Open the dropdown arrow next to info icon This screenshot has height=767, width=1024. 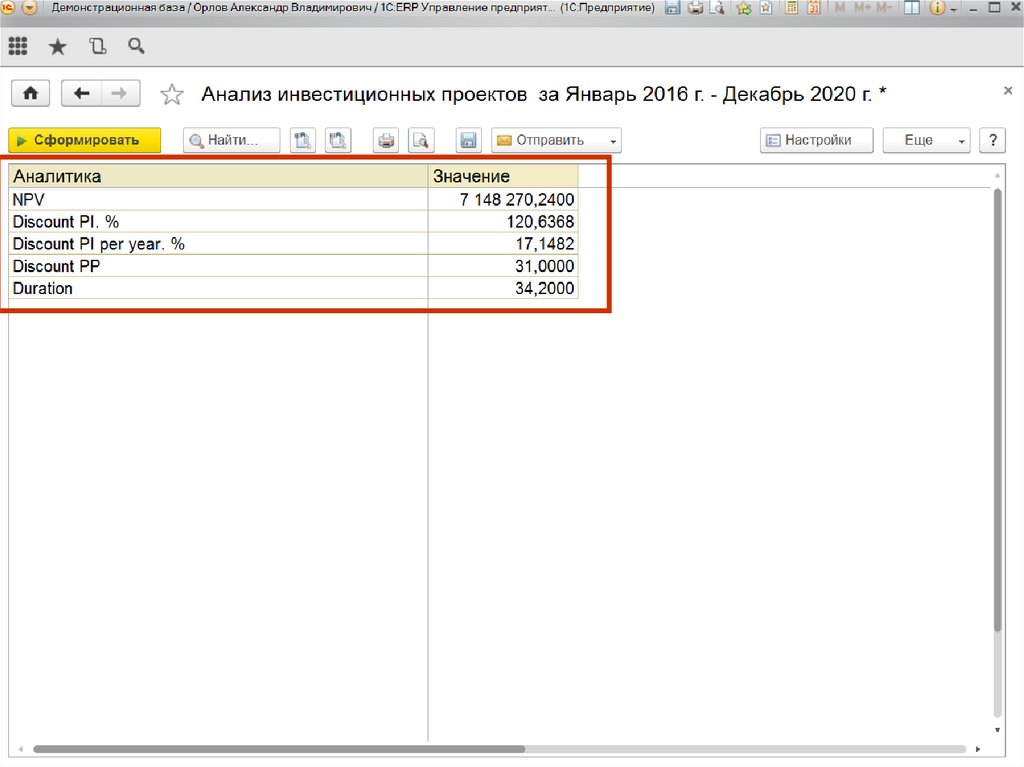[954, 9]
